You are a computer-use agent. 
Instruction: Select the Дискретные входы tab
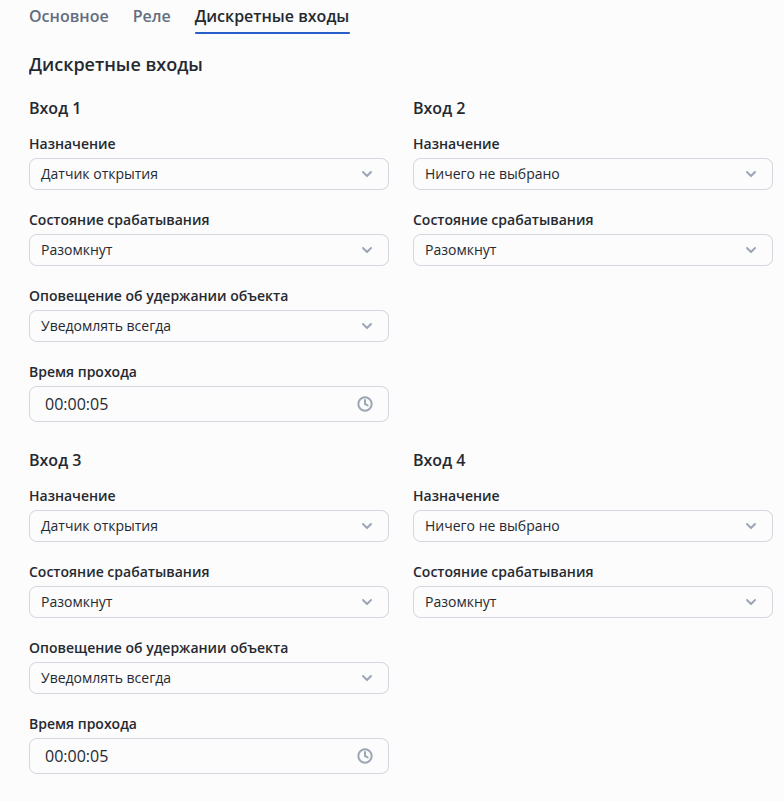click(x=272, y=17)
